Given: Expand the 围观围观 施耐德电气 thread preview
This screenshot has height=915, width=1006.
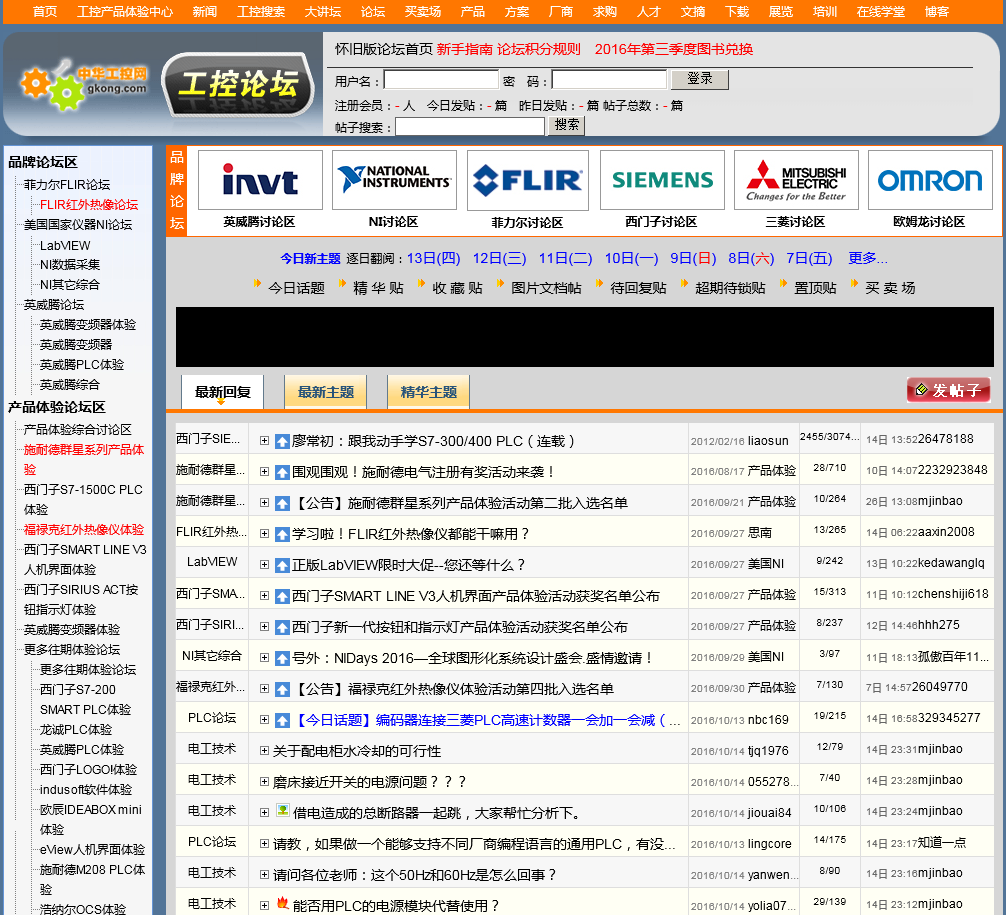Looking at the screenshot, I should 264,472.
